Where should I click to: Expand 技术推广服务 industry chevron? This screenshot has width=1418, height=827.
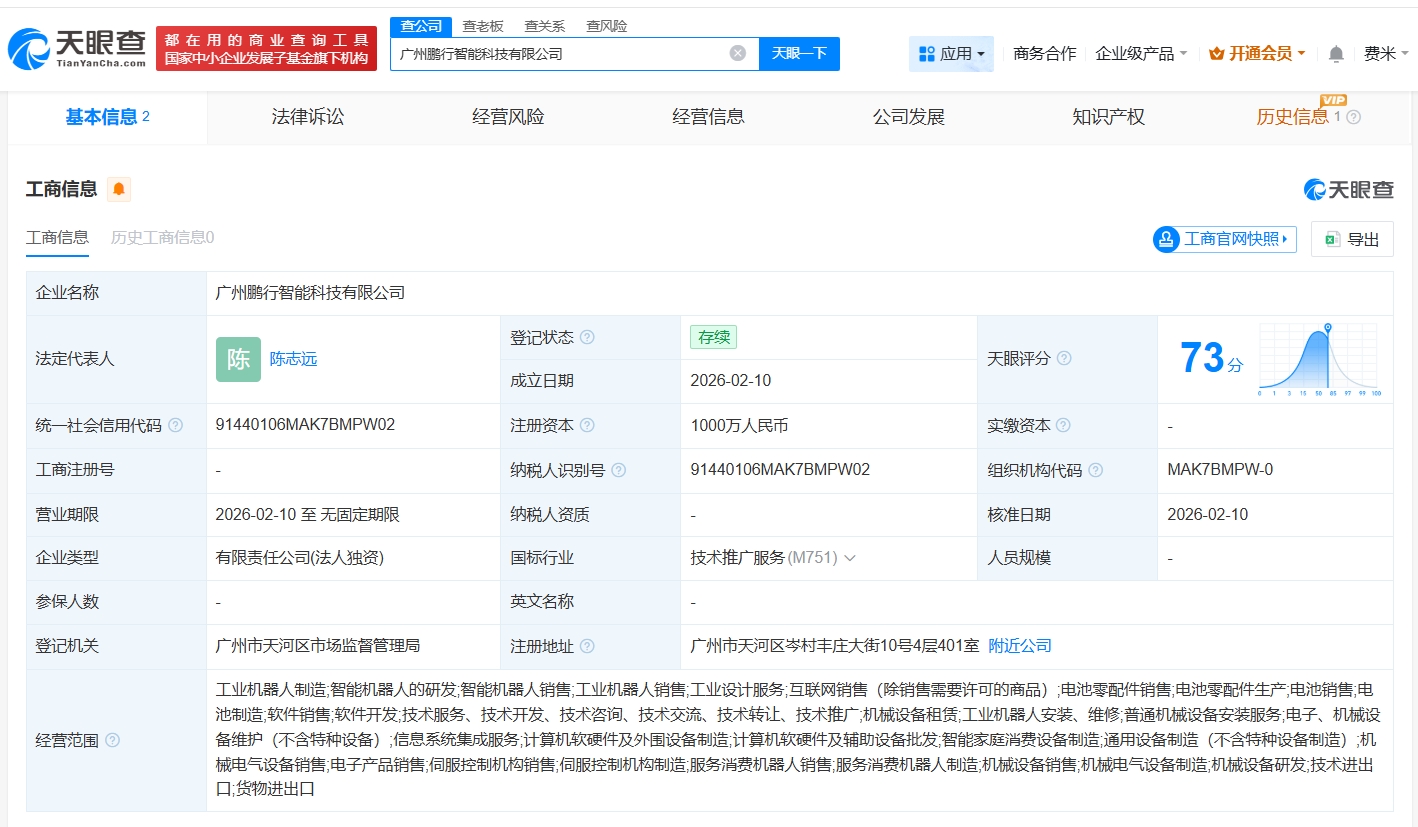[850, 558]
